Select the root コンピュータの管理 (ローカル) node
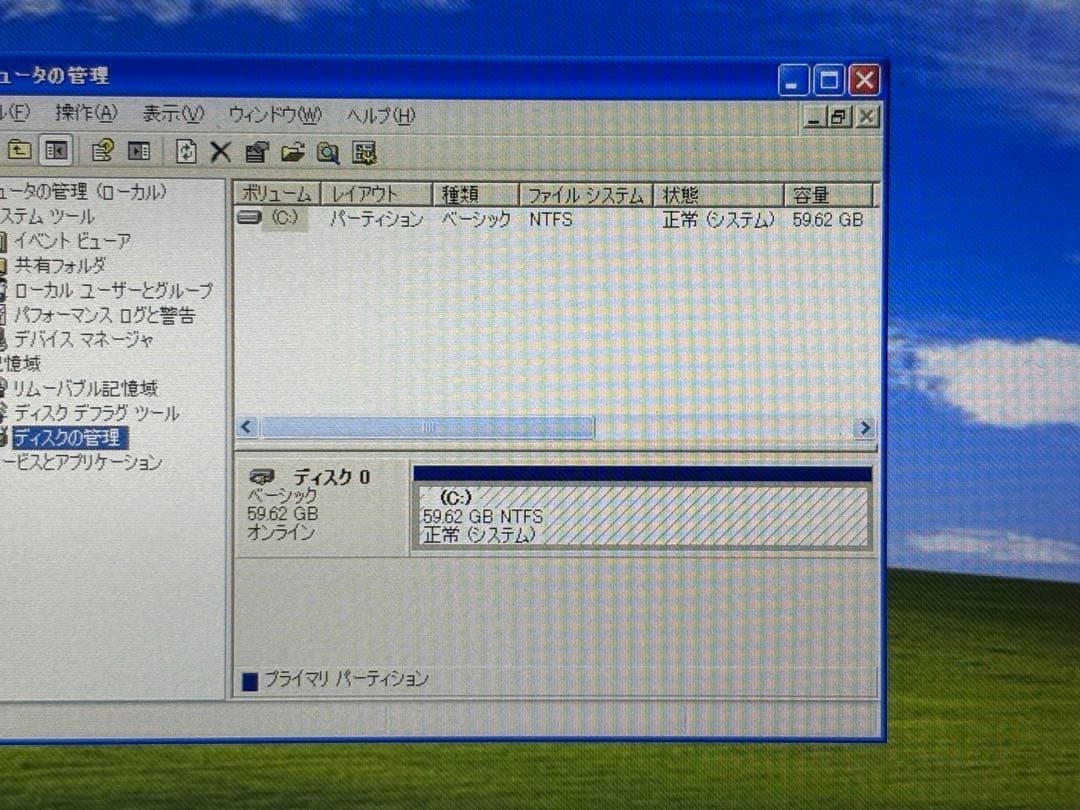Screen dimensions: 1080x810 (83, 191)
